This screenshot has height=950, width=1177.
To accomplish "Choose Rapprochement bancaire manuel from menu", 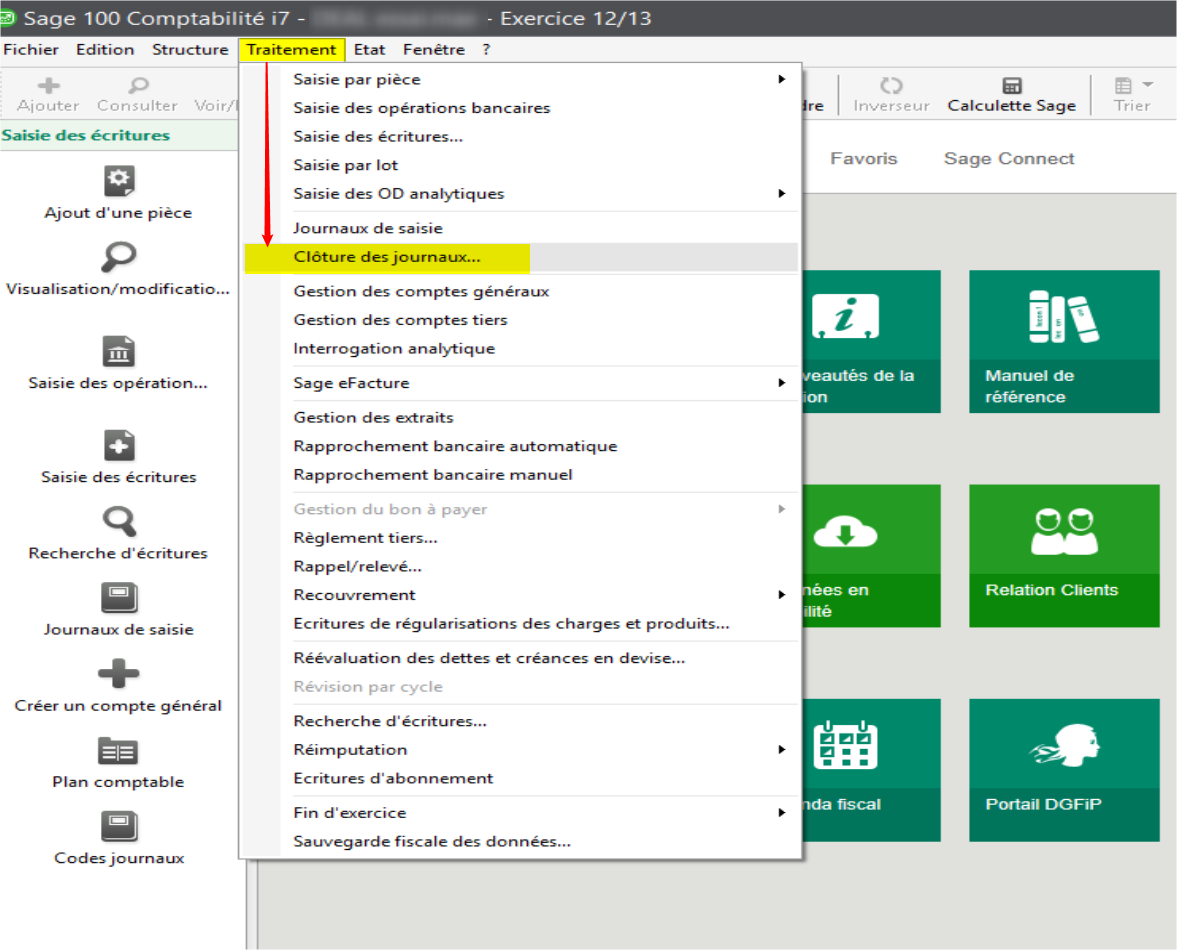I will 432,475.
